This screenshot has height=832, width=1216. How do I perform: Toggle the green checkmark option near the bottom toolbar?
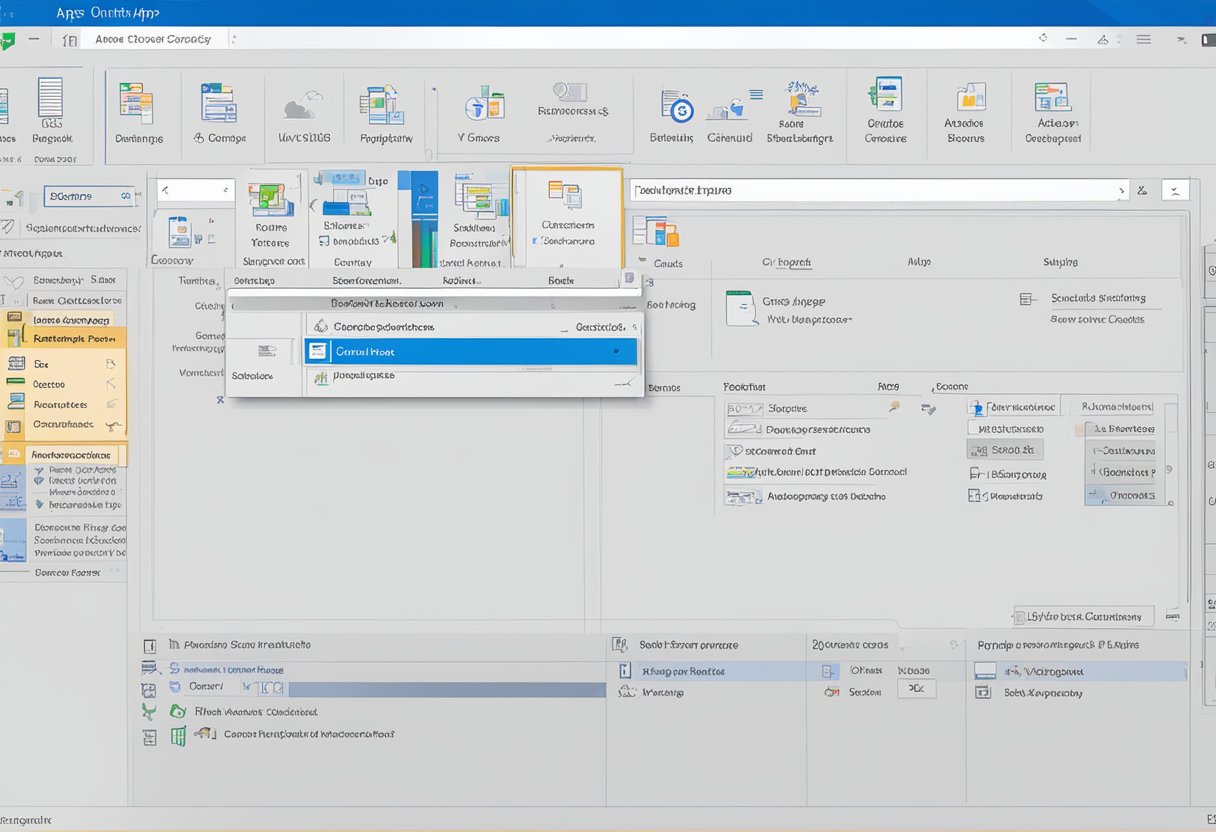pos(146,710)
